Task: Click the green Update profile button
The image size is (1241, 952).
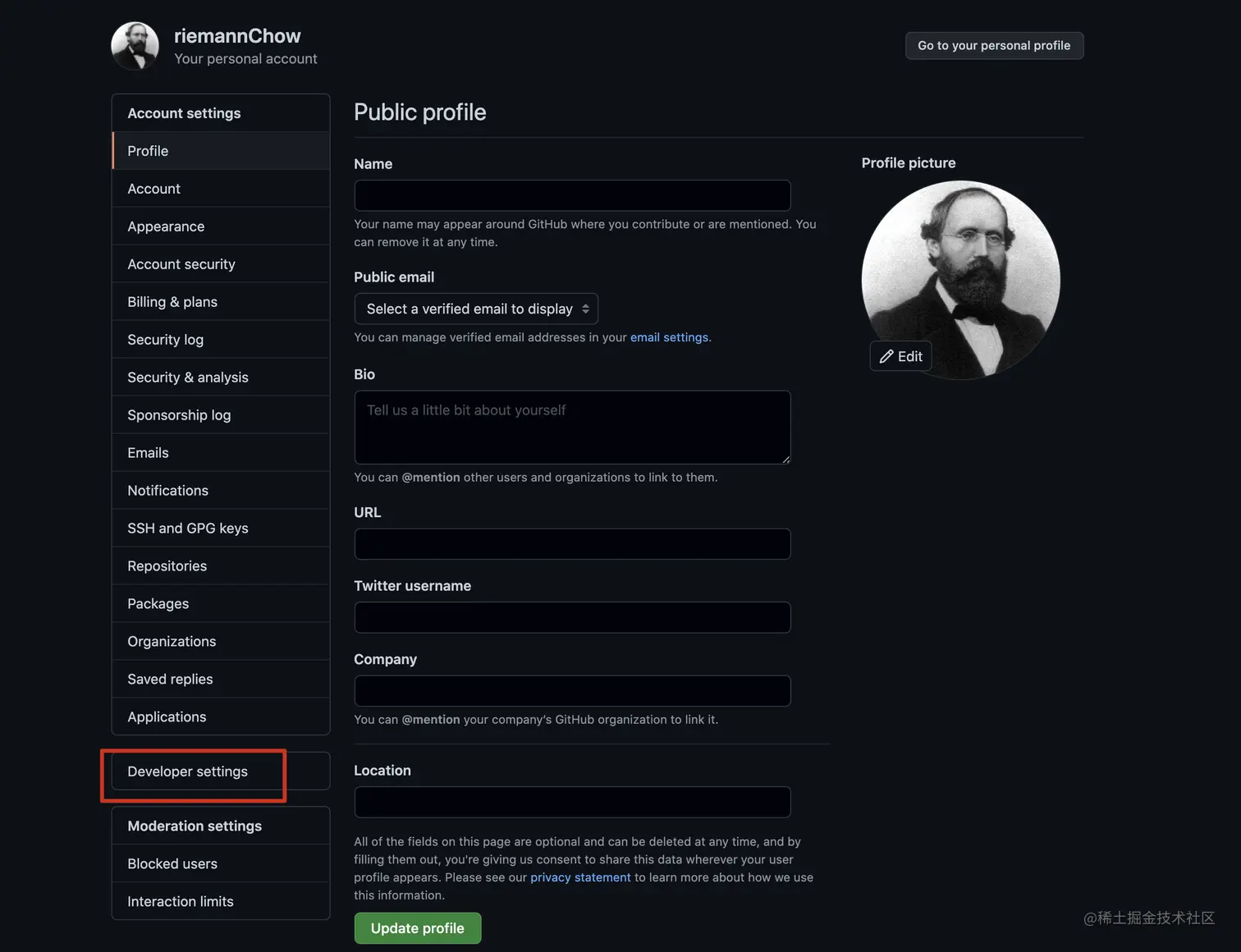Action: (418, 928)
